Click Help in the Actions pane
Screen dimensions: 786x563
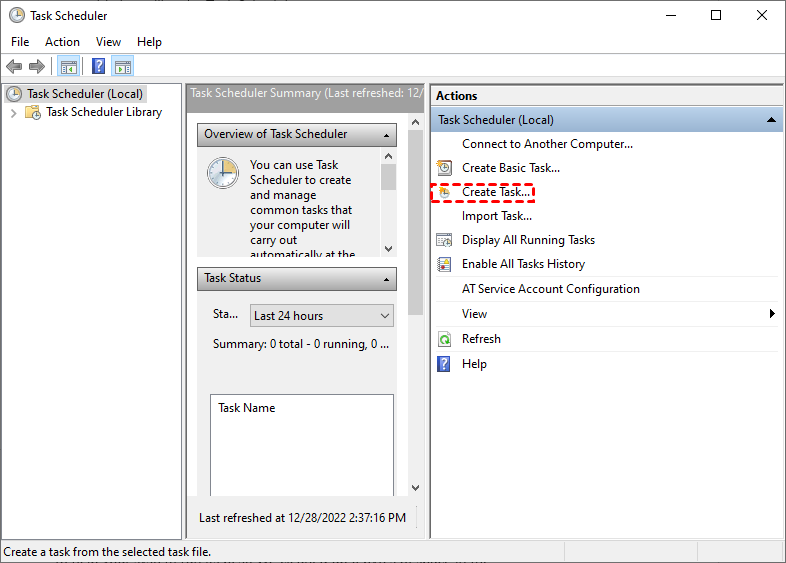pos(474,364)
